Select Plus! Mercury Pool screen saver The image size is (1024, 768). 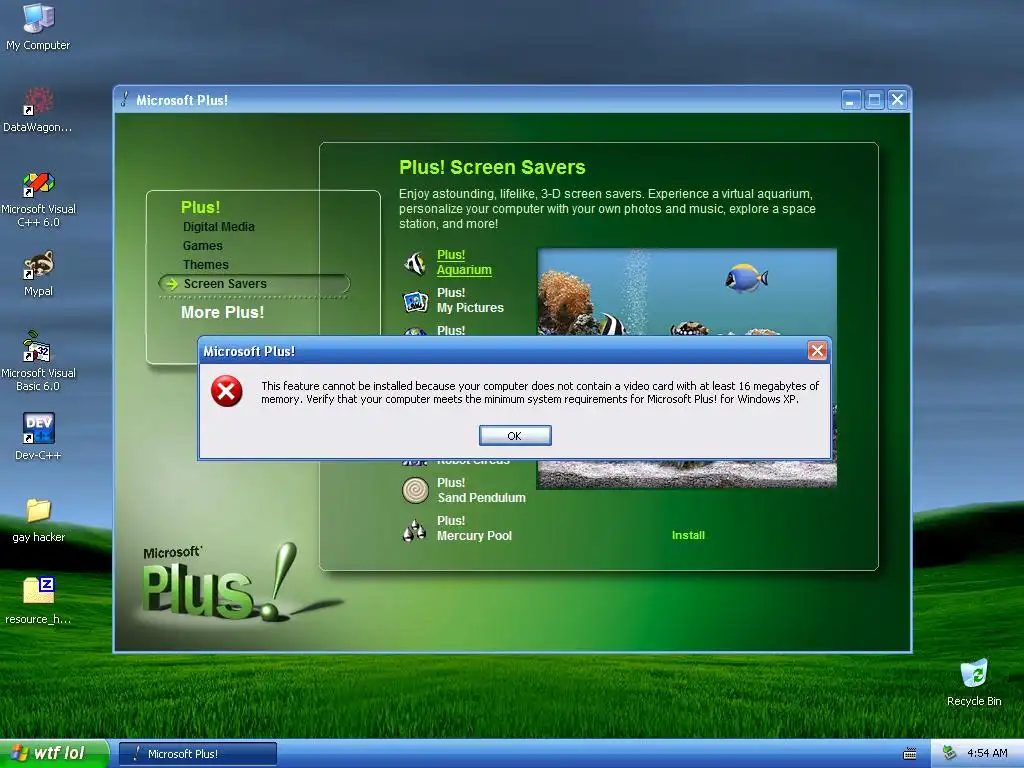point(474,528)
